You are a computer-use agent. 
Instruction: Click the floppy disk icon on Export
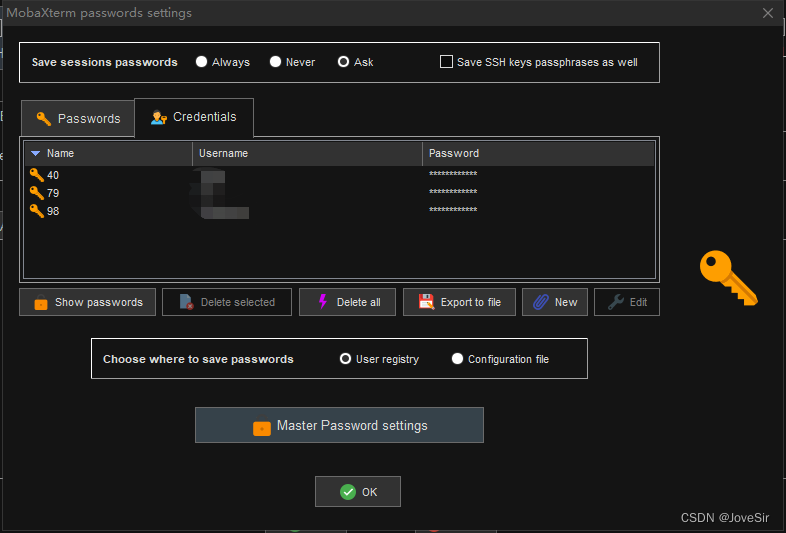pos(426,302)
